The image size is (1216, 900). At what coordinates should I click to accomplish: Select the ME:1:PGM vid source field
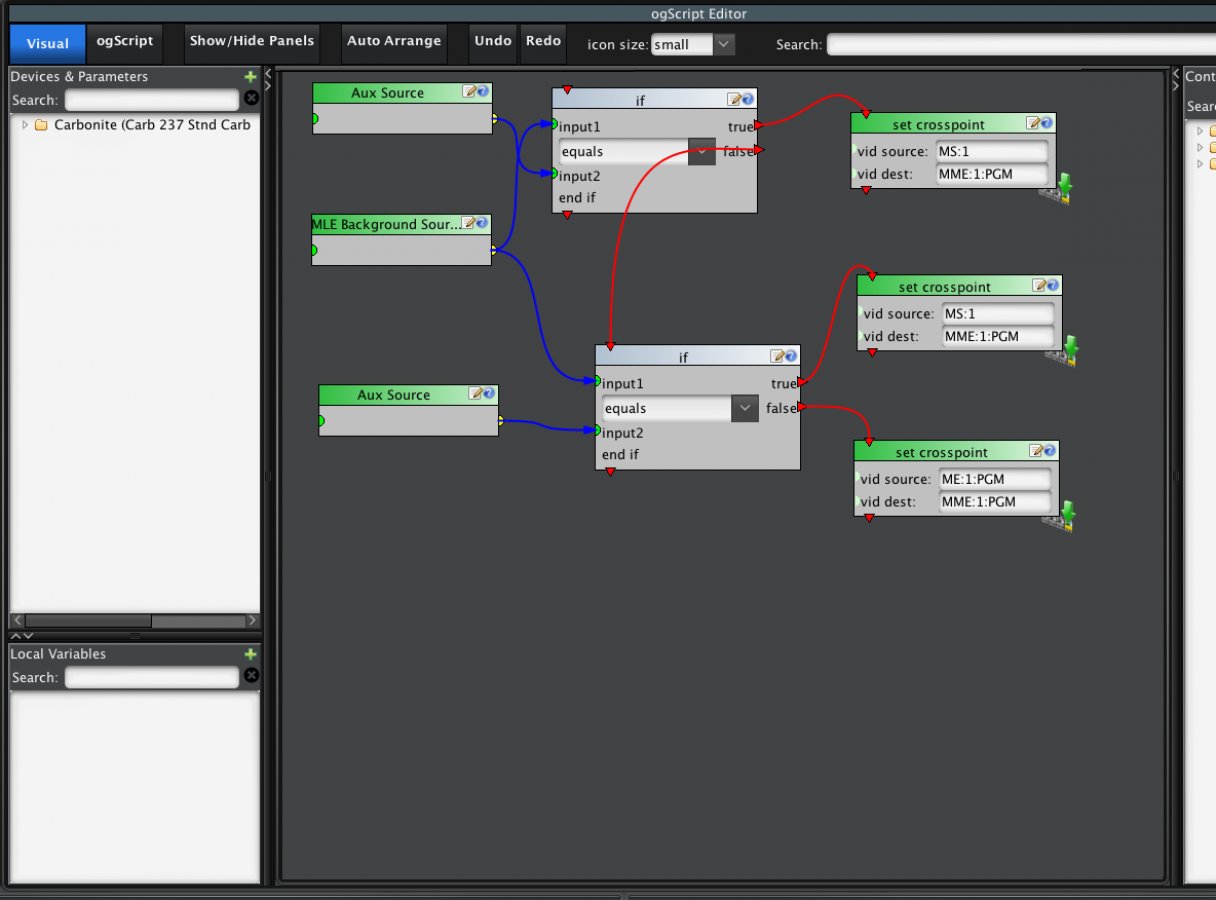(x=995, y=479)
